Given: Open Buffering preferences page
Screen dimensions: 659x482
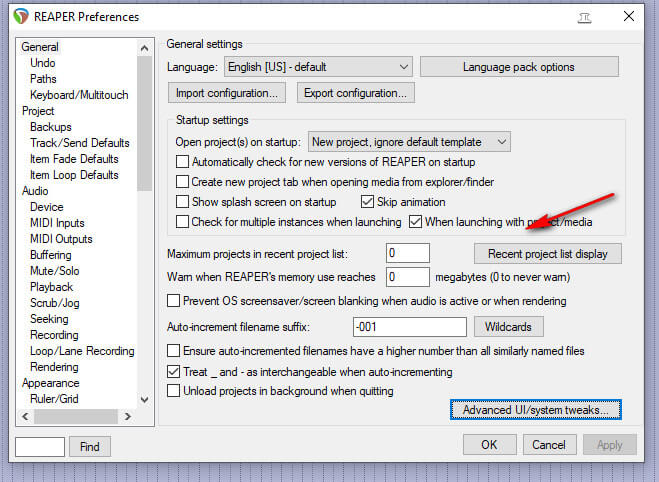Looking at the screenshot, I should point(50,255).
